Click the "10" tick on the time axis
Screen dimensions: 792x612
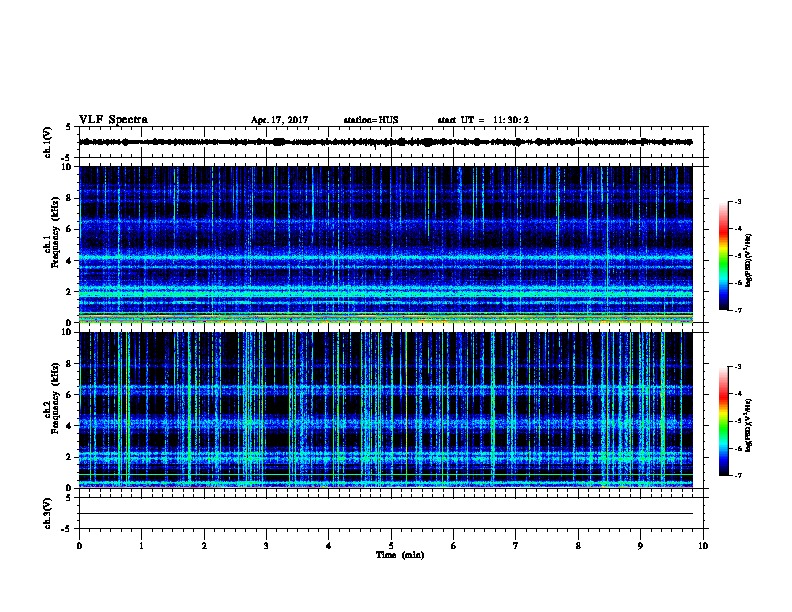[x=703, y=546]
